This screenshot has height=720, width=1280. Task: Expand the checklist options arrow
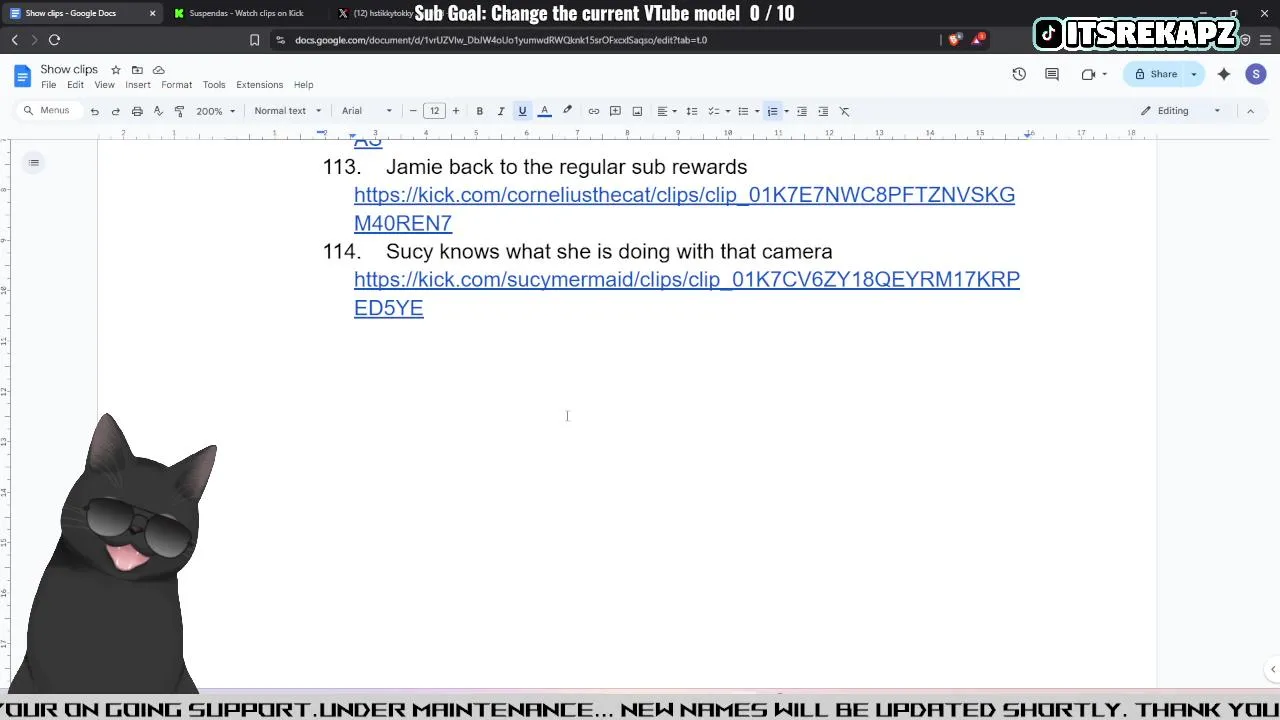point(727,111)
